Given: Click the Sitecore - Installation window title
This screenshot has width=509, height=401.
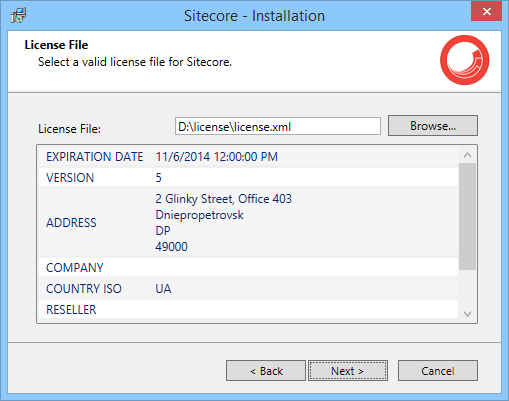Looking at the screenshot, I should (x=254, y=16).
